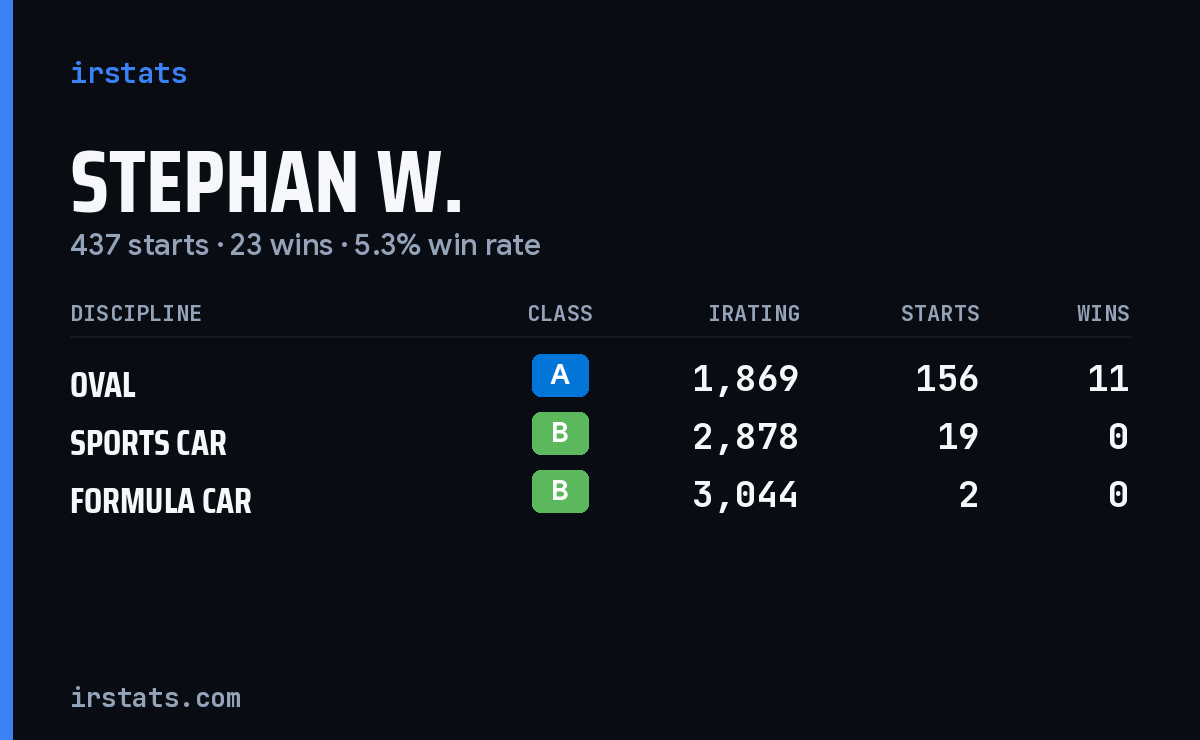Sort by the CLASS column header
This screenshot has width=1200, height=740.
[x=560, y=314]
